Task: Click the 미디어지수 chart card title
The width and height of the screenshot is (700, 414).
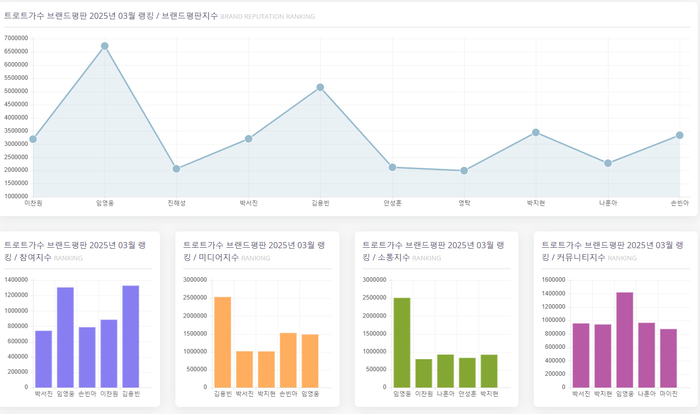Action: point(254,251)
